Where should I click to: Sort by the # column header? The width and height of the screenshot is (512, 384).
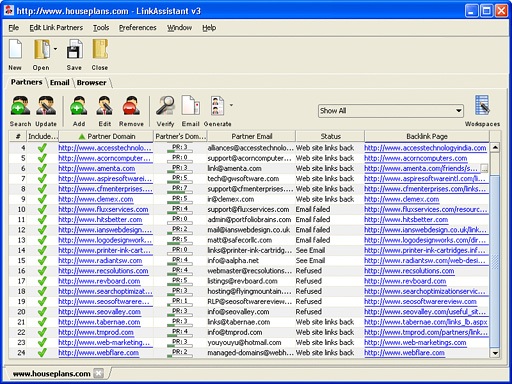[18, 136]
